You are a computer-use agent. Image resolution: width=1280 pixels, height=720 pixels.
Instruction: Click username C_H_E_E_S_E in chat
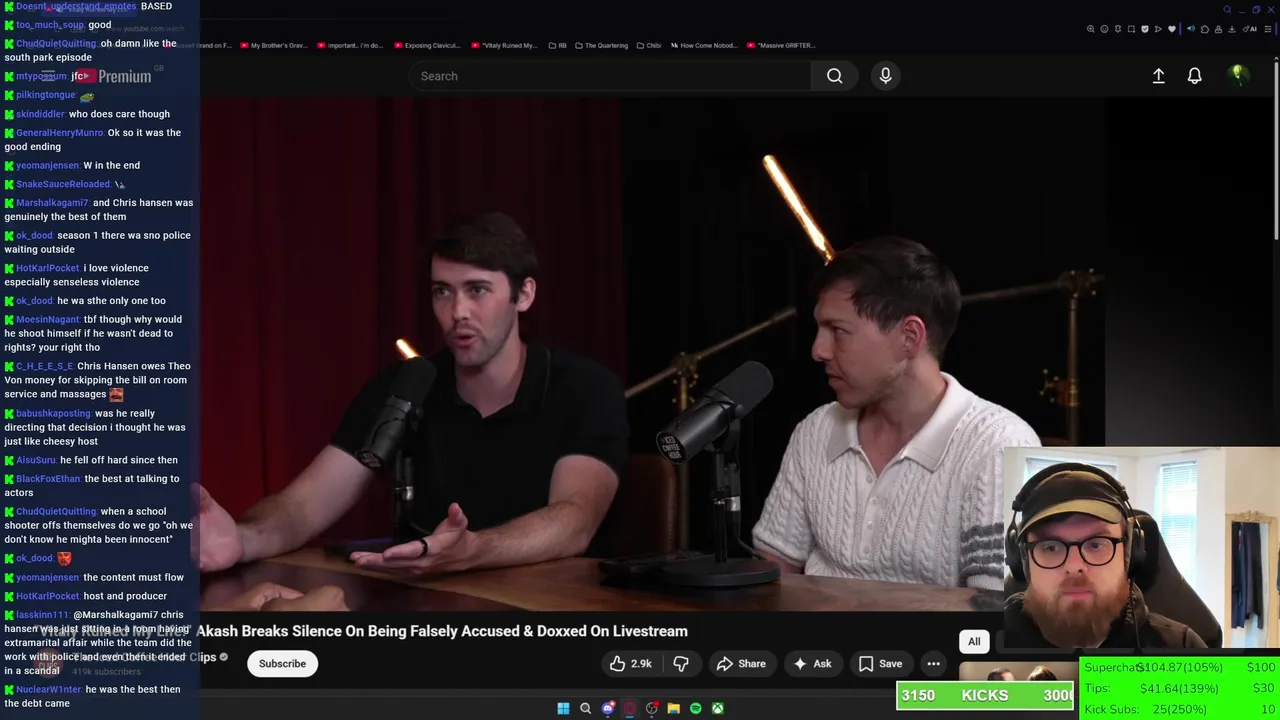pos(44,367)
